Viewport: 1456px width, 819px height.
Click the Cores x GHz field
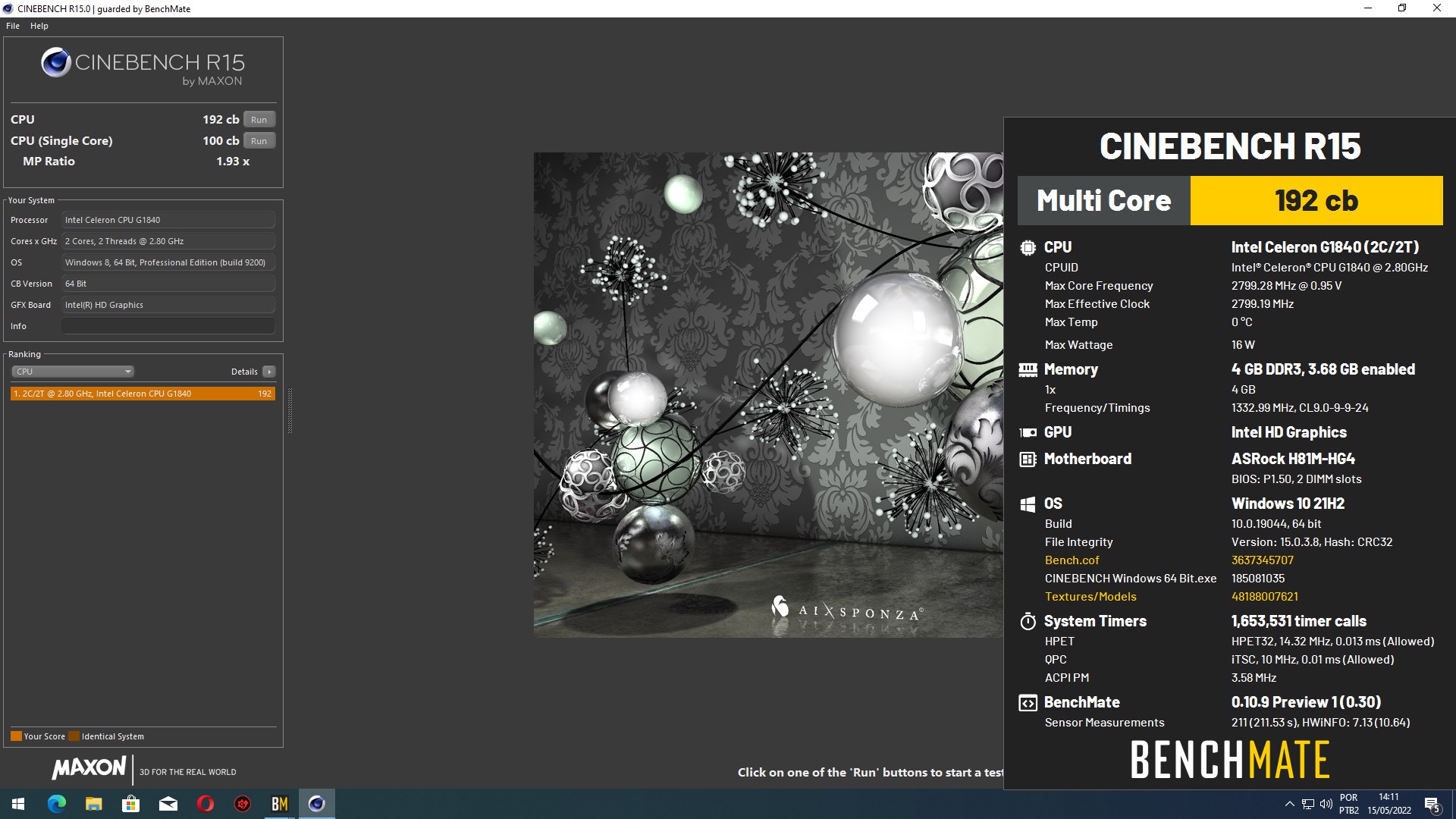pyautogui.click(x=168, y=241)
